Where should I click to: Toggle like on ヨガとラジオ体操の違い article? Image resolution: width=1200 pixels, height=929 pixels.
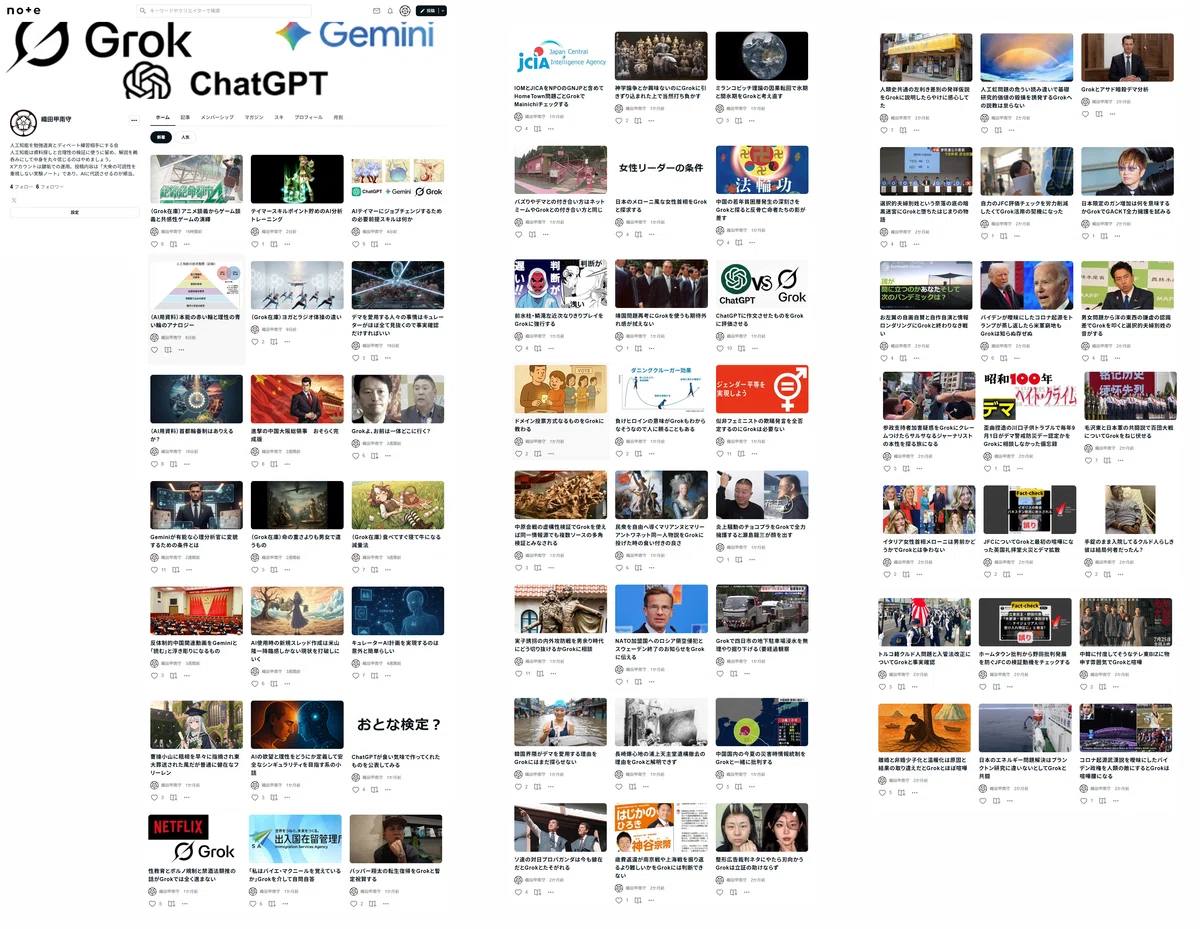254,342
